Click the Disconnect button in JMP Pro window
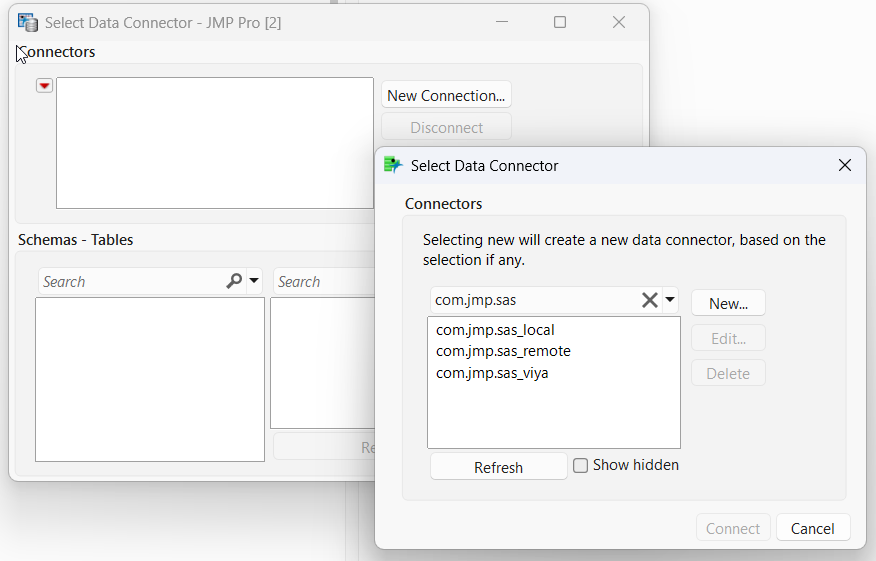 446,127
